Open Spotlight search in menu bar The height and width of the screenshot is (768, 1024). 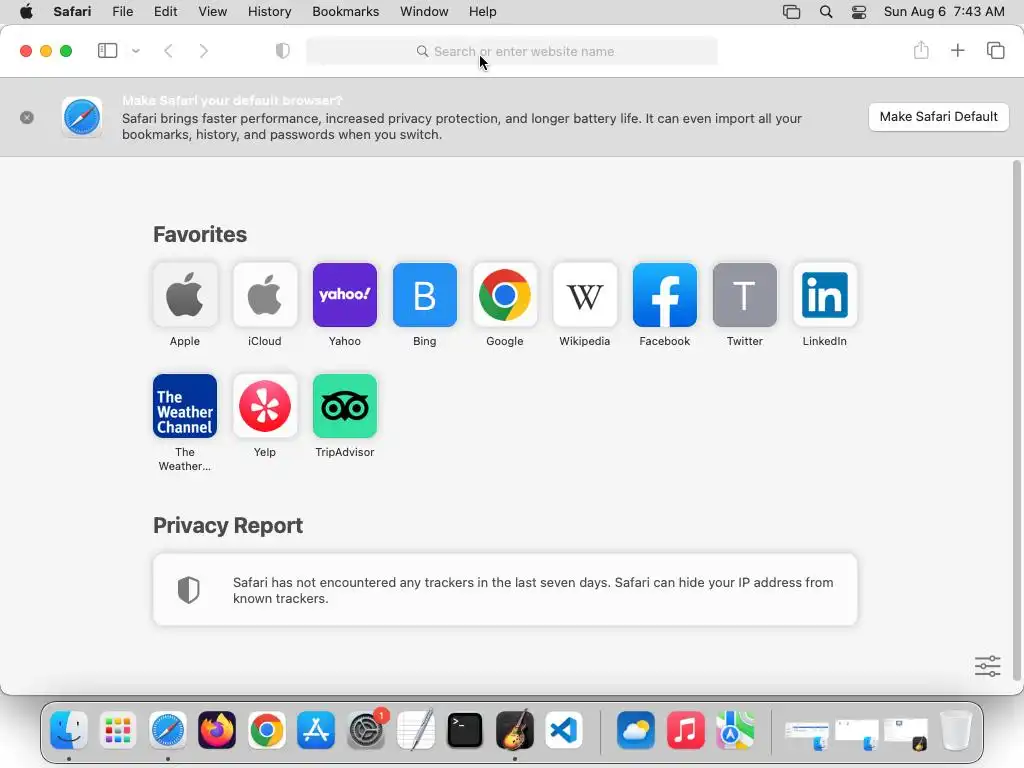pyautogui.click(x=826, y=12)
